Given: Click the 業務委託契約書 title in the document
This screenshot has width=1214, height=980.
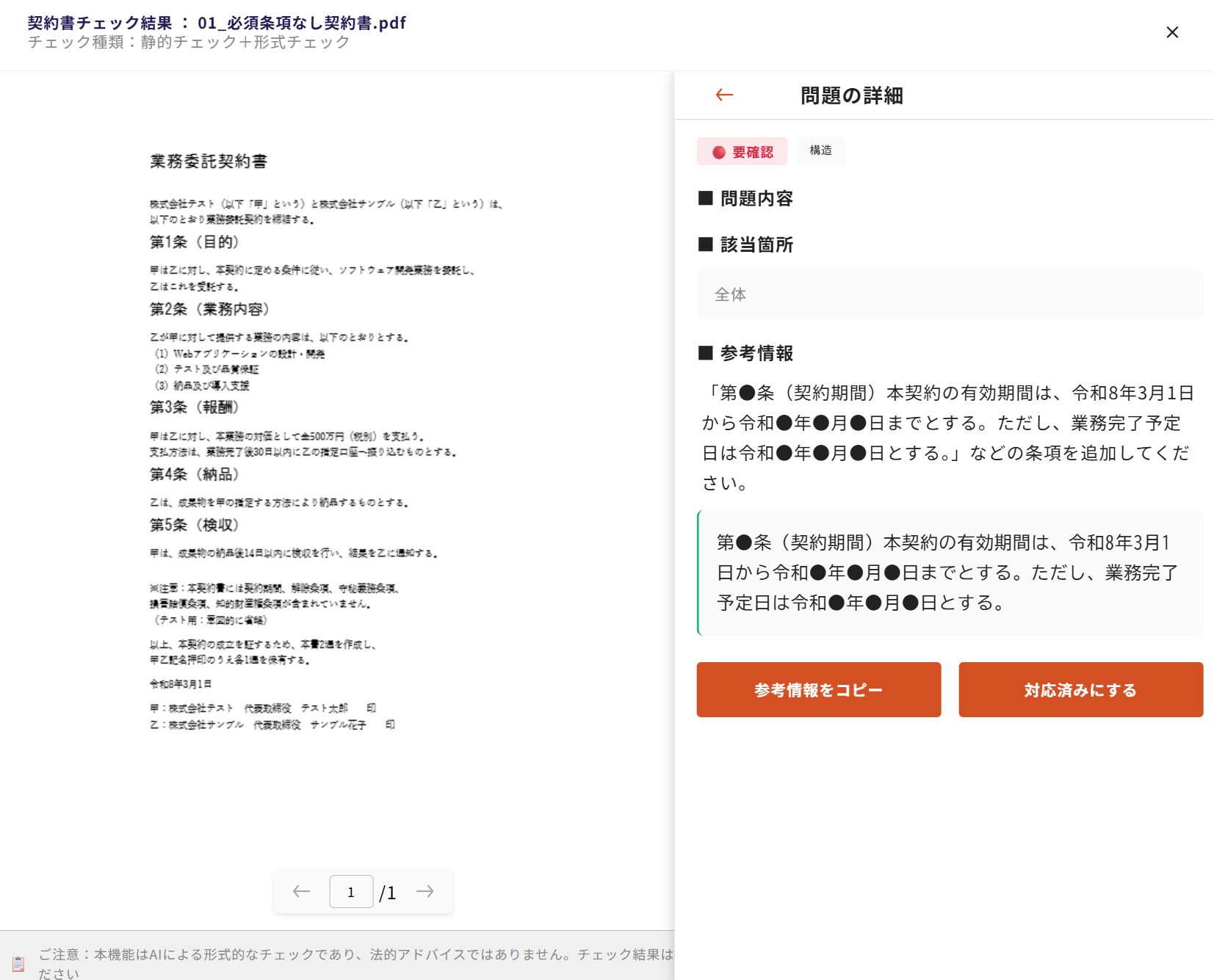Looking at the screenshot, I should (x=209, y=161).
